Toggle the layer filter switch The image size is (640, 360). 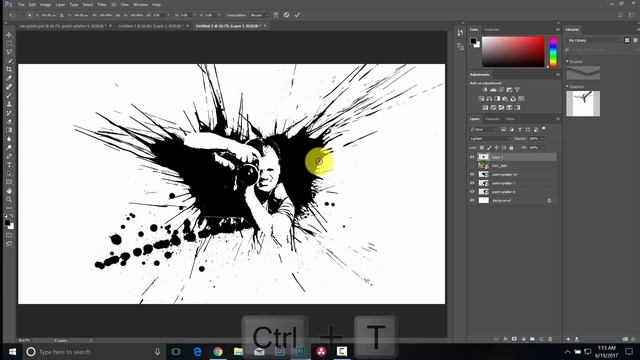(x=544, y=129)
